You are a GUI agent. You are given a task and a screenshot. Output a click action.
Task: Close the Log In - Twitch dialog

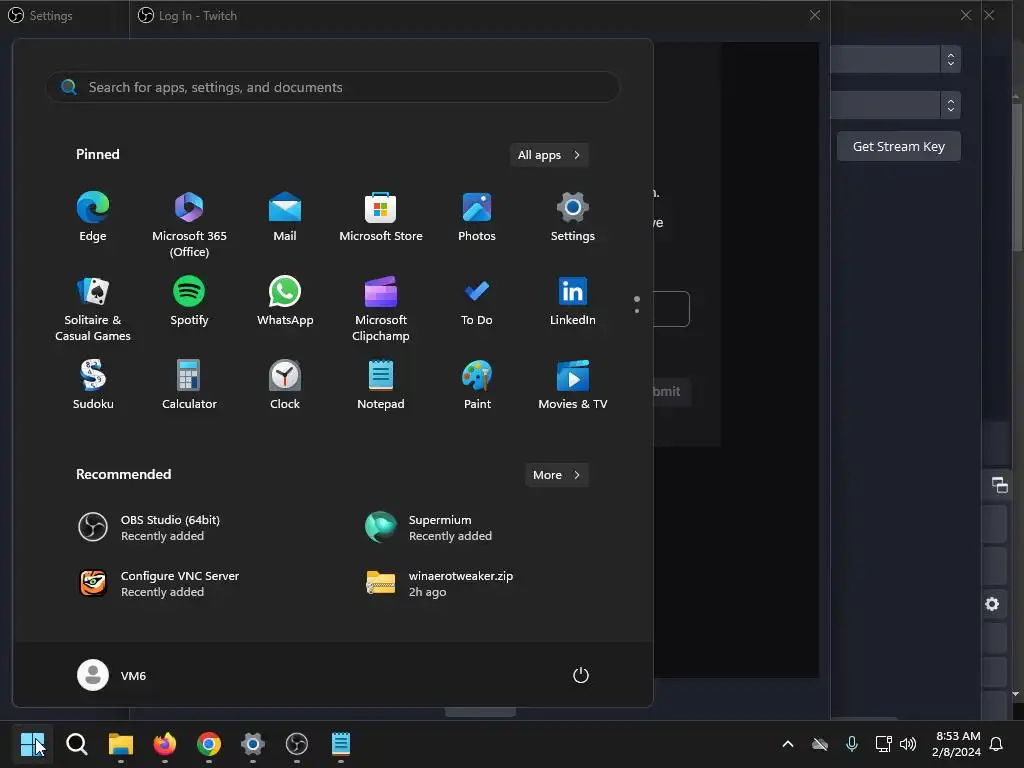click(x=815, y=15)
